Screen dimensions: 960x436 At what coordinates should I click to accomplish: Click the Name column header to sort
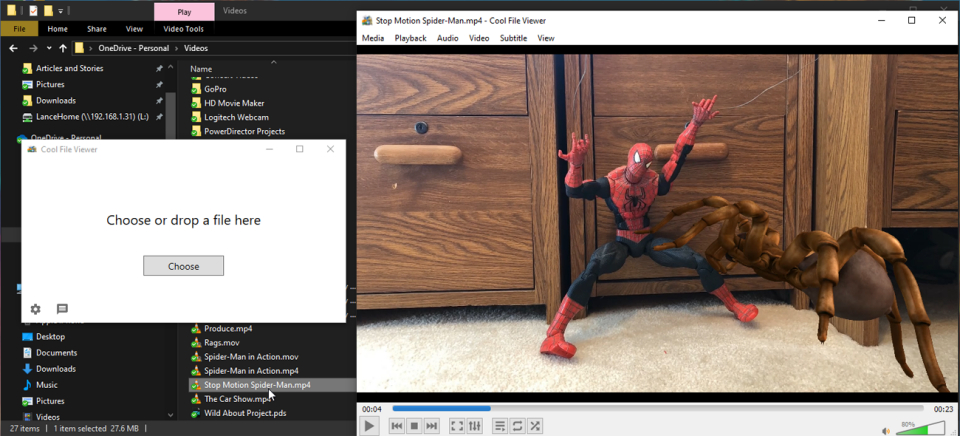pyautogui.click(x=201, y=69)
